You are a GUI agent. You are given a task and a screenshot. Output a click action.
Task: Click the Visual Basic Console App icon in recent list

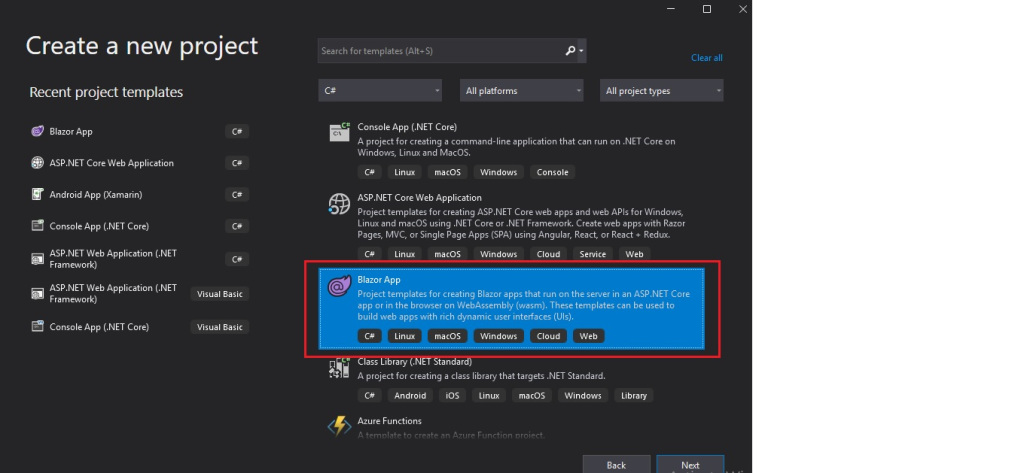tap(38, 326)
